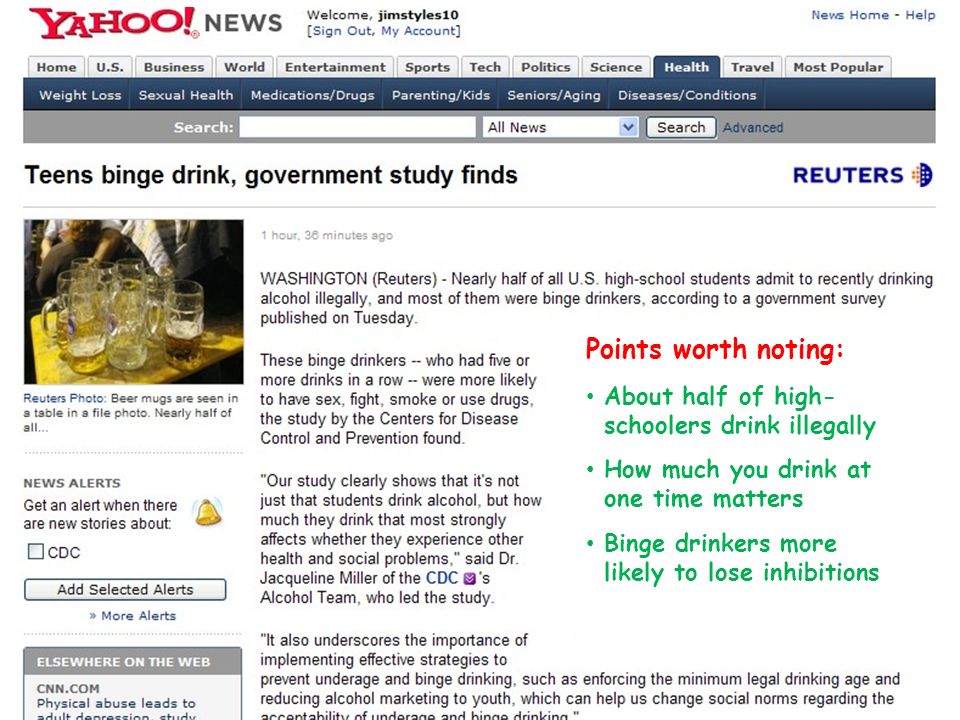
Task: Open the Sports tab
Action: tap(427, 67)
